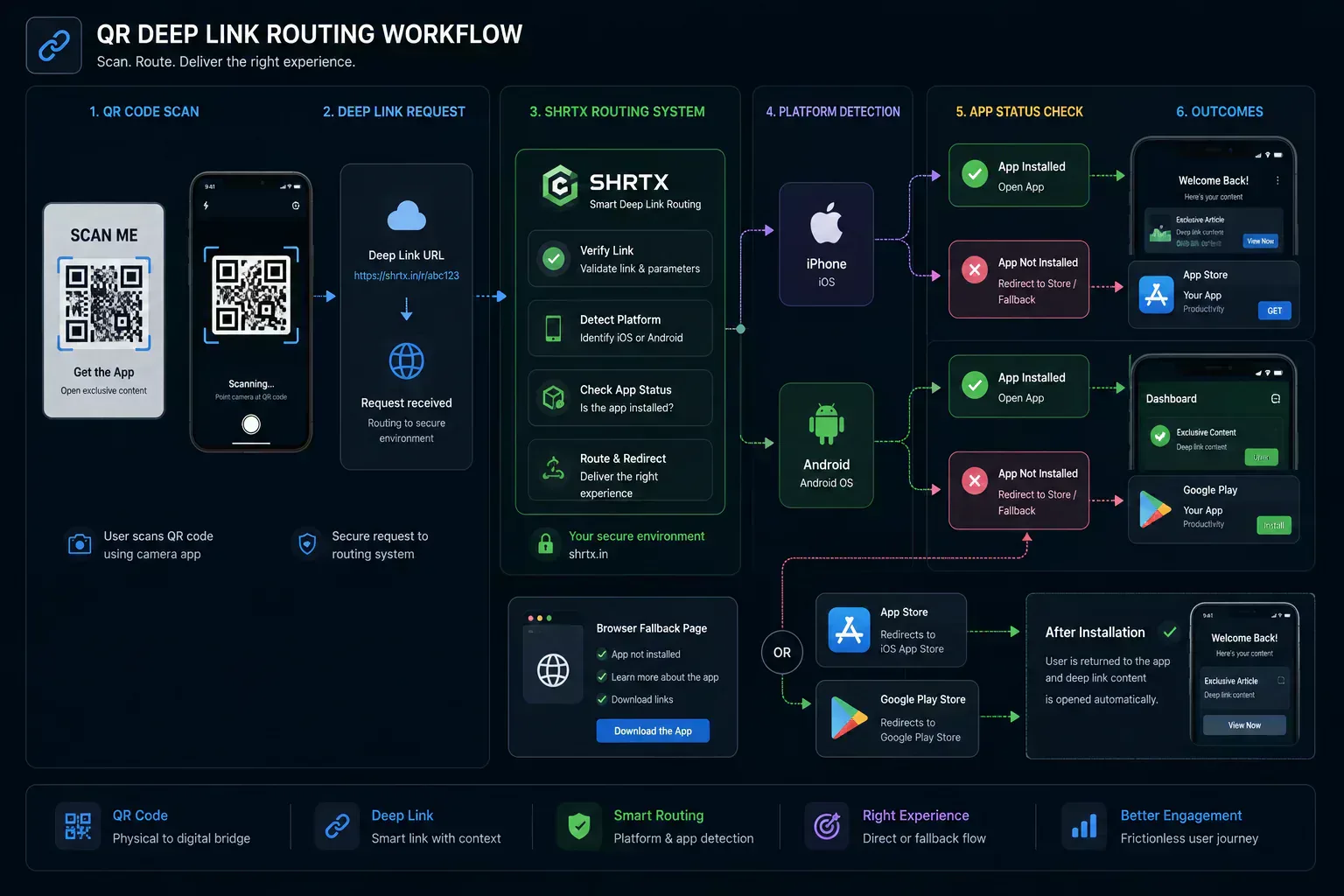The image size is (1344, 896).
Task: Click the Apple logo in iPhone card
Action: pos(826,223)
